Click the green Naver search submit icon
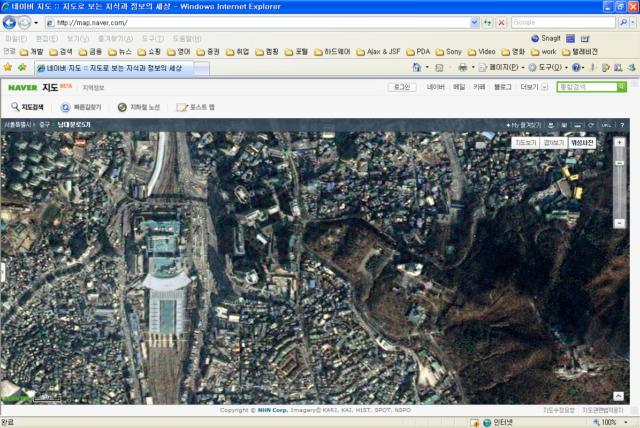The width and height of the screenshot is (640, 428). pos(621,87)
